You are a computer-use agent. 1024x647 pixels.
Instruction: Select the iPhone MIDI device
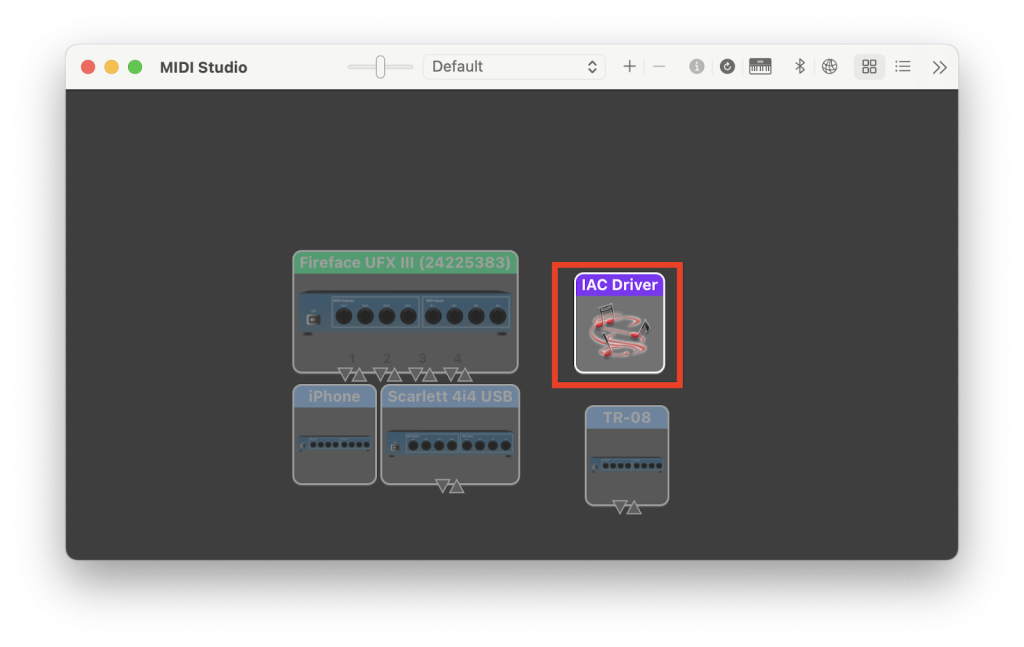click(334, 434)
